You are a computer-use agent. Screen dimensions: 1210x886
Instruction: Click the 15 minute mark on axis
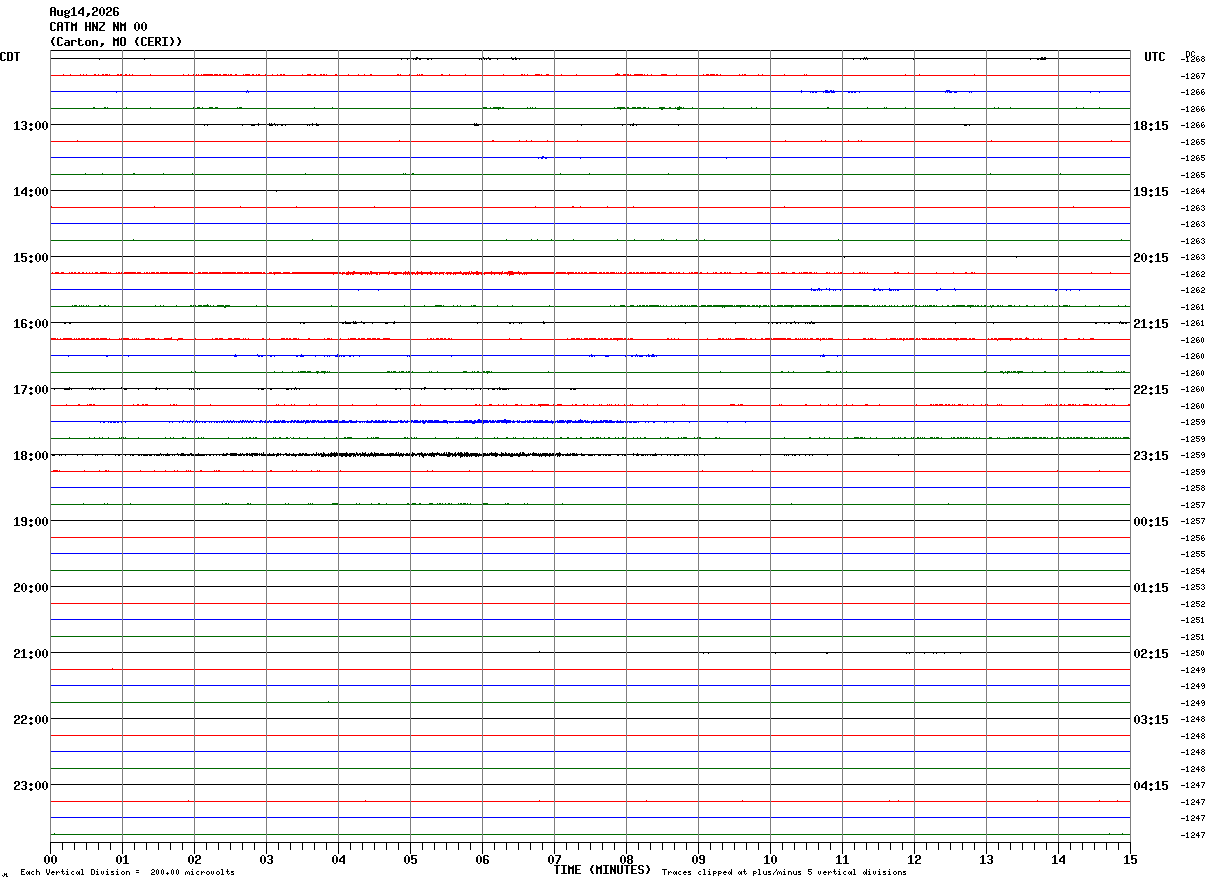coord(1130,859)
